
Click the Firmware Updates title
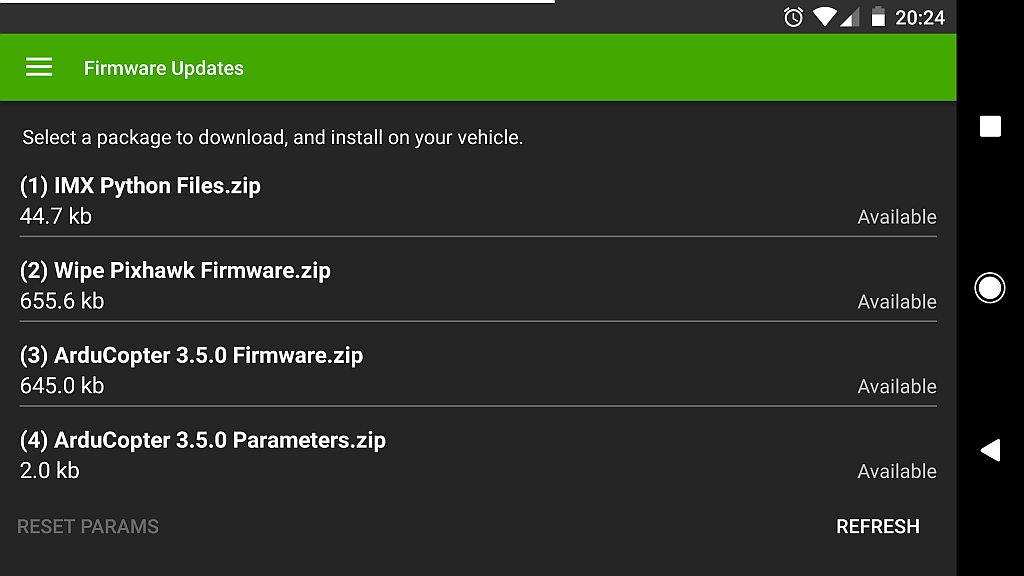click(x=164, y=68)
